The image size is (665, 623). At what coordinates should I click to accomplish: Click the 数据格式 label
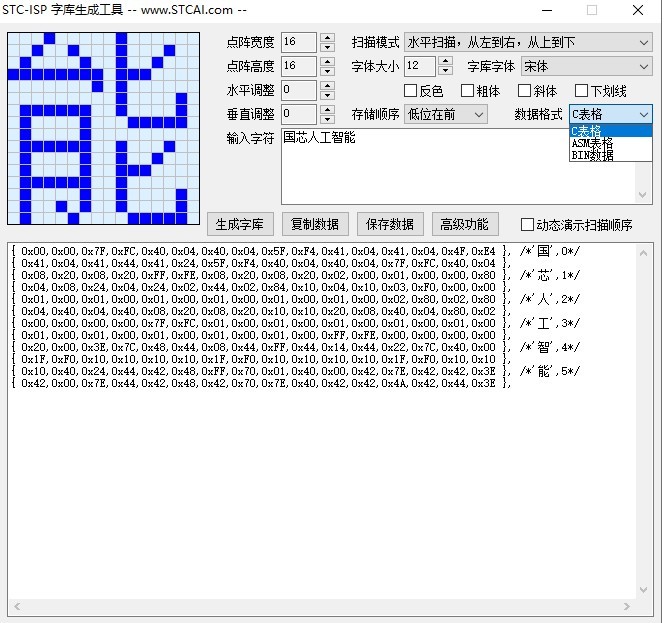coord(538,115)
